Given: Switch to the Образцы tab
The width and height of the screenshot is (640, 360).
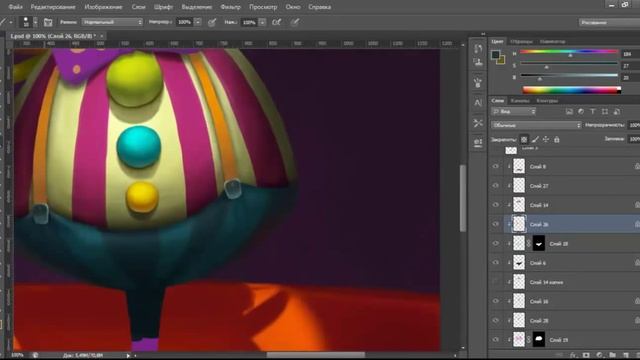Looking at the screenshot, I should click(x=521, y=41).
